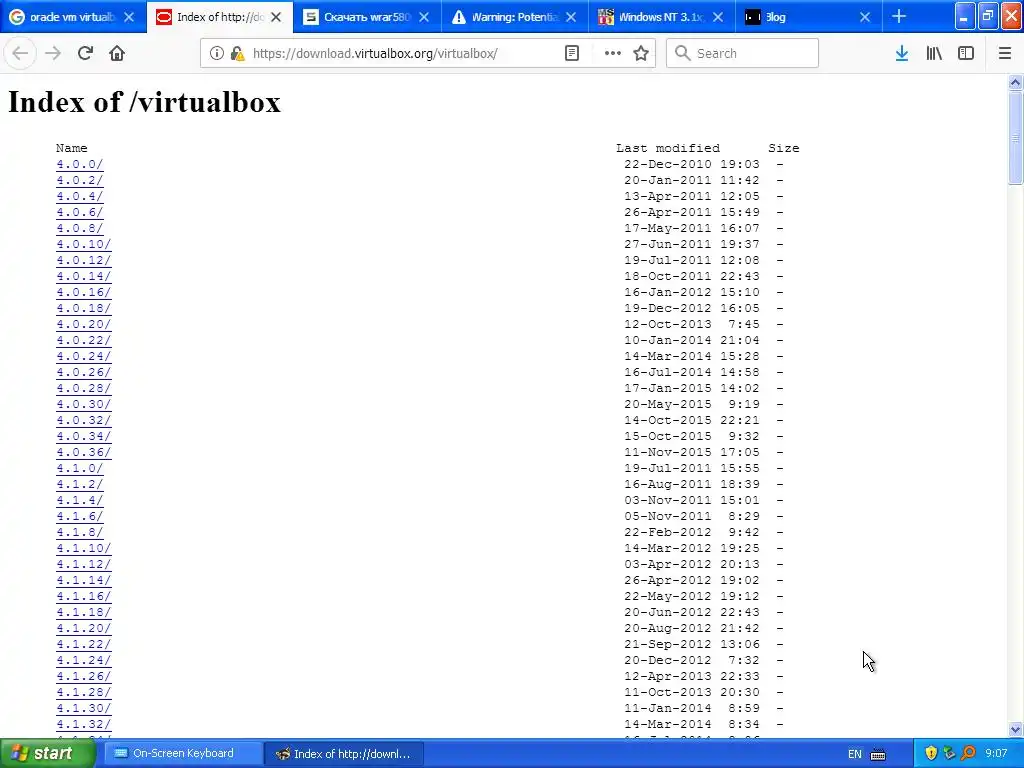Image resolution: width=1024 pixels, height=768 pixels.
Task: Go back to the previous page
Action: click(20, 53)
